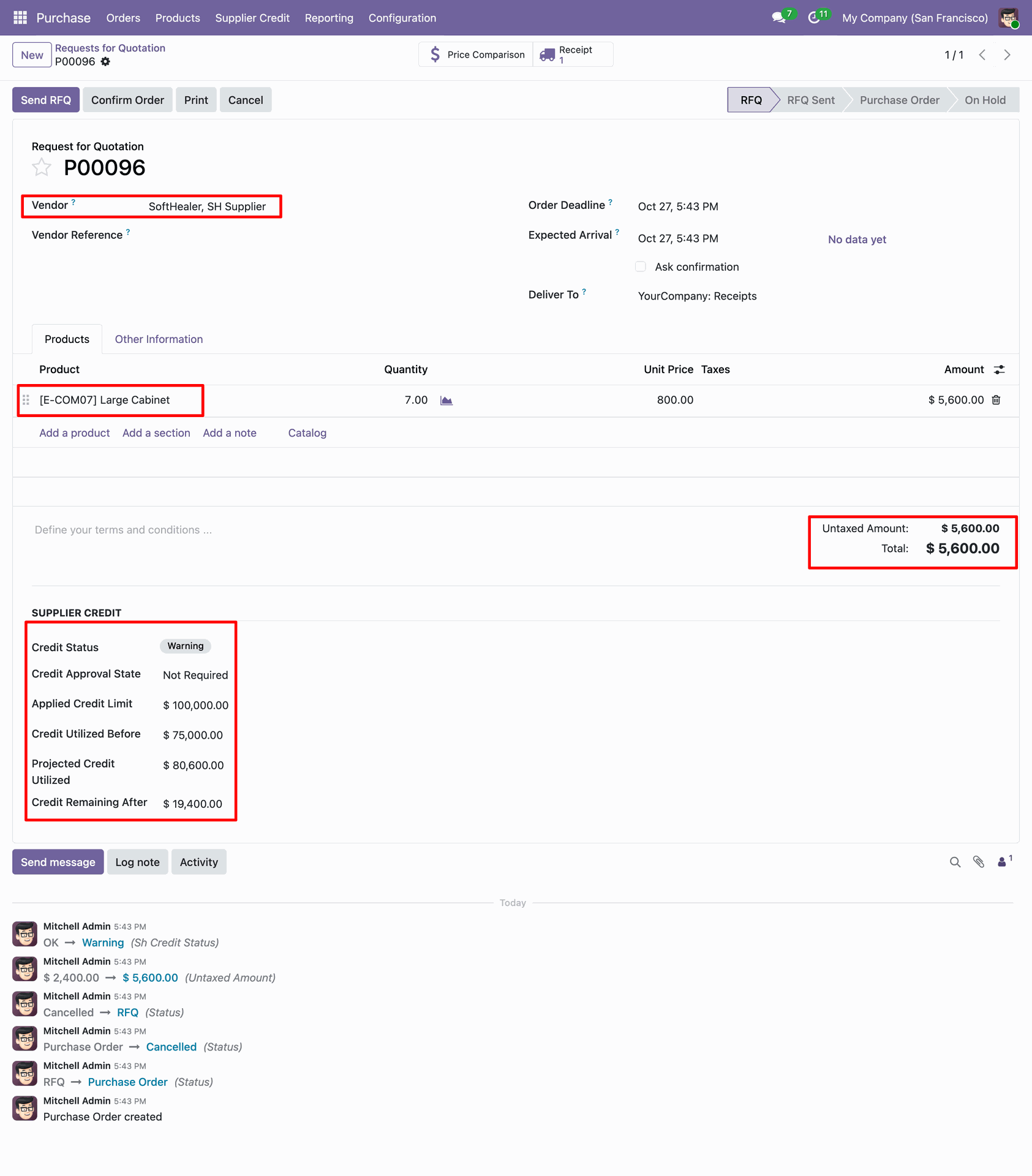Click the Send RFQ button
Image resolution: width=1032 pixels, height=1176 pixels.
click(x=46, y=100)
